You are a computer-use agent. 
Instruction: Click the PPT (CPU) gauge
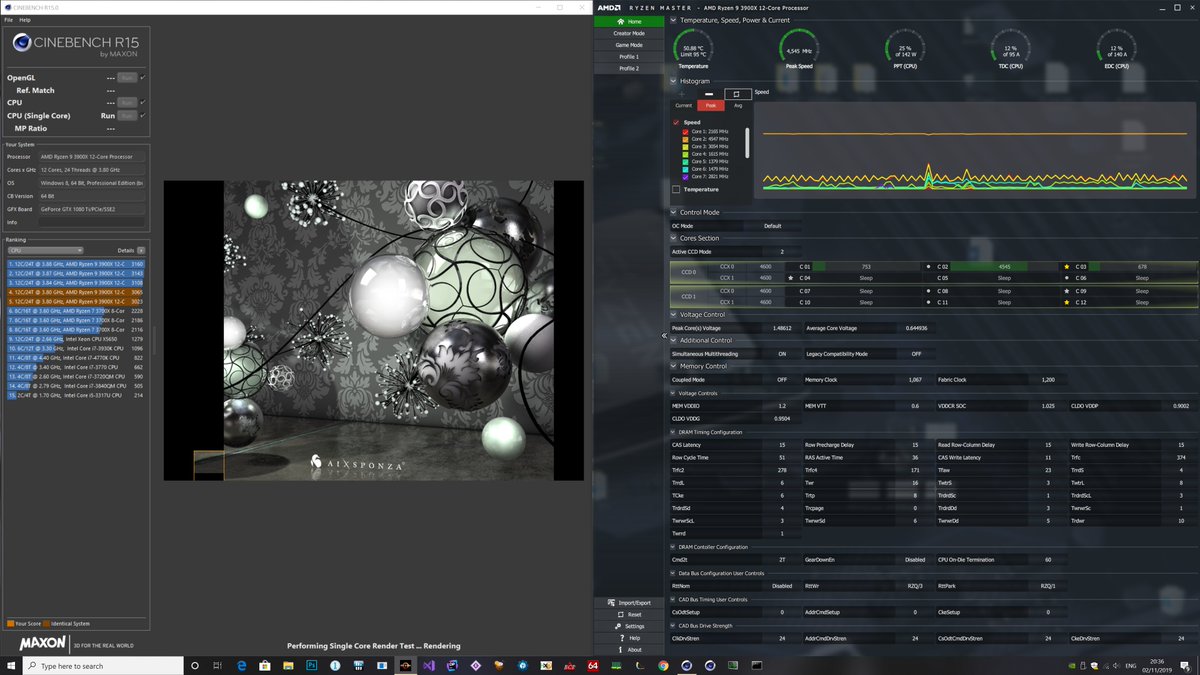[904, 48]
